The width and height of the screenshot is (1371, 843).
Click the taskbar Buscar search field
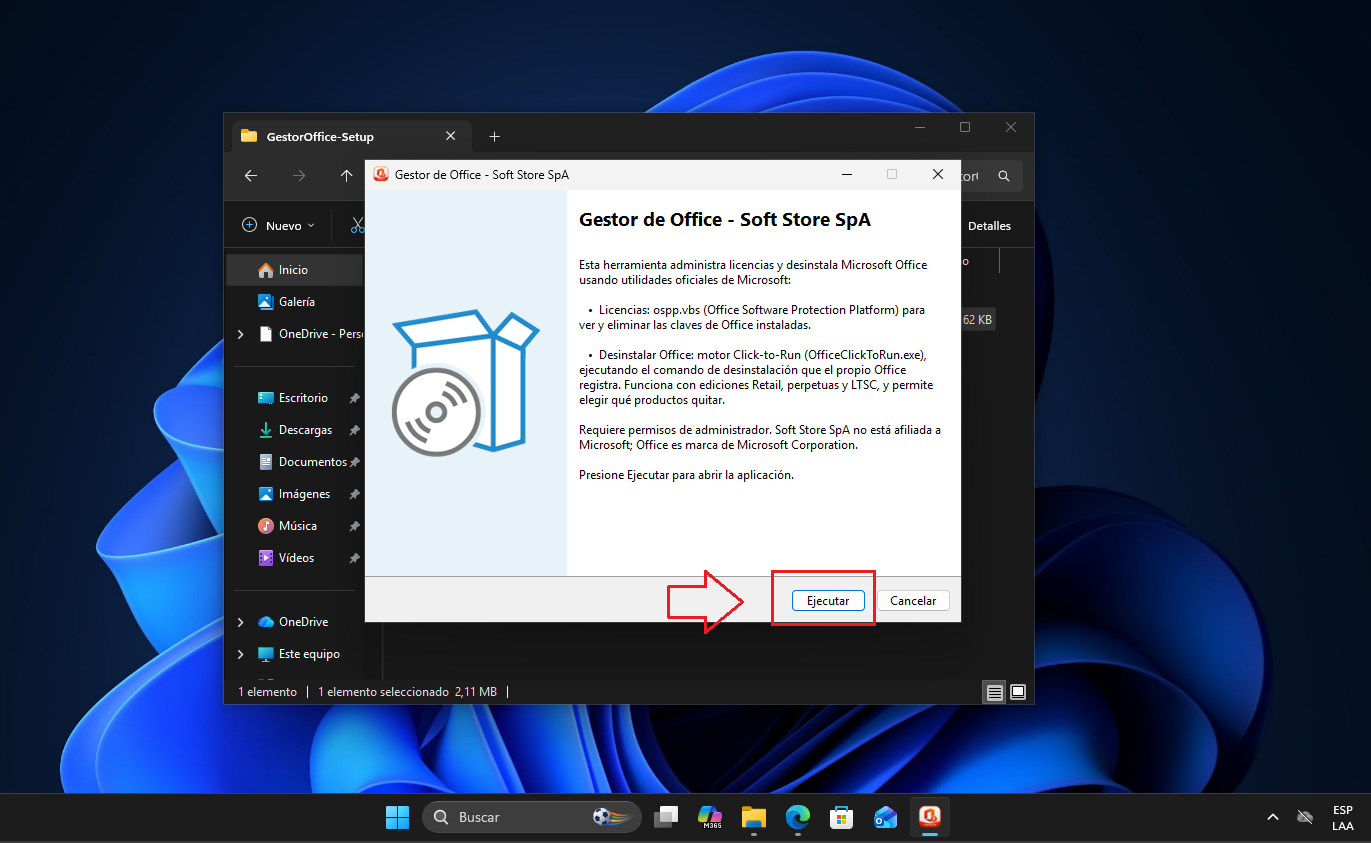532,817
